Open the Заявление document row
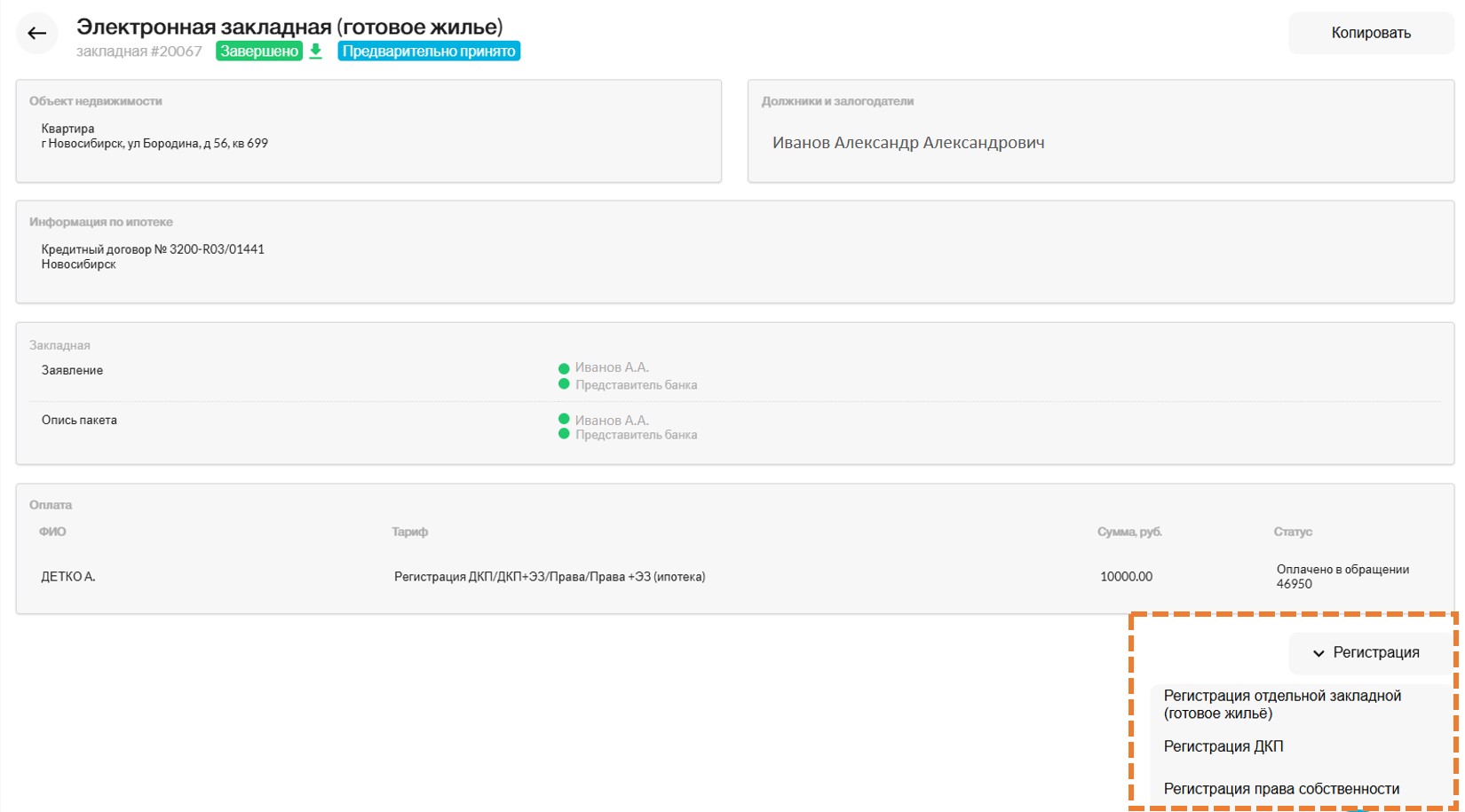 72,370
